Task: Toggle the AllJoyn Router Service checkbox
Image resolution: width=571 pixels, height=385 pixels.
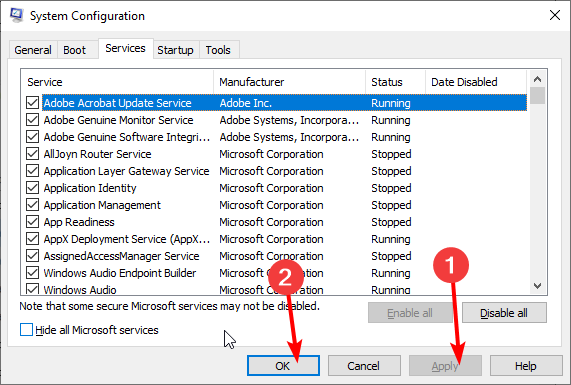Action: (32, 154)
